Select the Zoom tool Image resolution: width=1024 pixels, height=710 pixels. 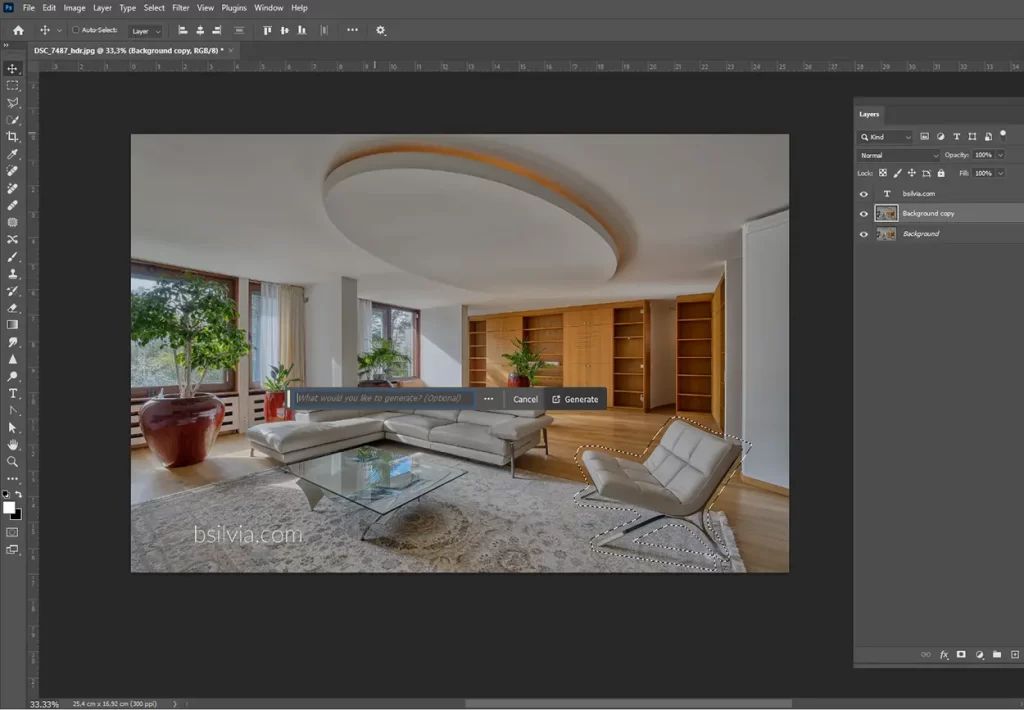click(x=12, y=461)
